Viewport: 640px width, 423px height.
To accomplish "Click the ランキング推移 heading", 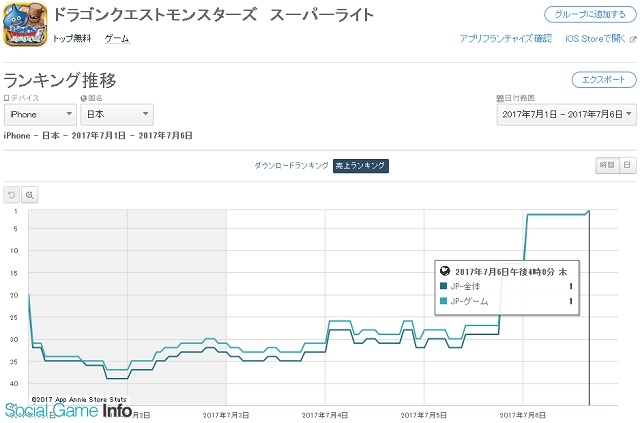I will click(x=60, y=80).
